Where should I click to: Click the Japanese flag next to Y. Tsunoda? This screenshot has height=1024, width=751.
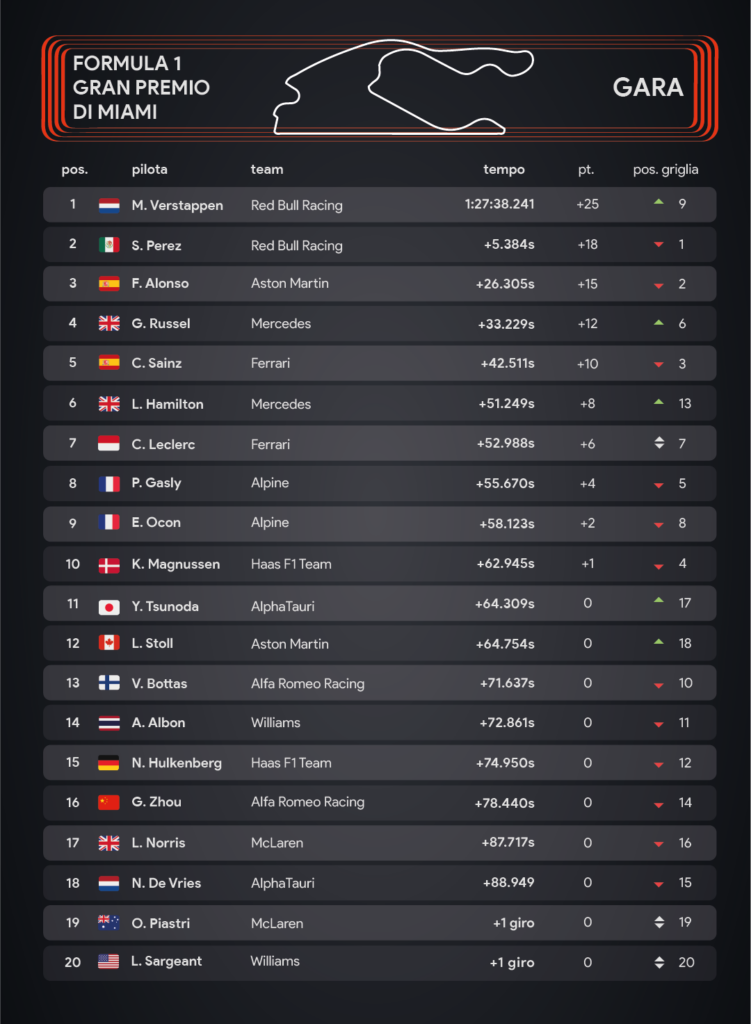coord(108,607)
